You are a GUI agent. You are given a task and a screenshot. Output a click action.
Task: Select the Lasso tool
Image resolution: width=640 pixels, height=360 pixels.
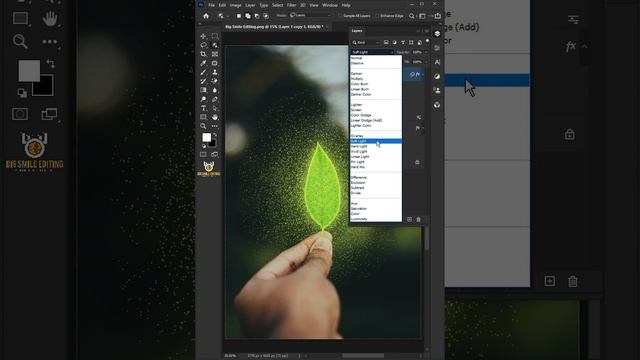(x=203, y=45)
